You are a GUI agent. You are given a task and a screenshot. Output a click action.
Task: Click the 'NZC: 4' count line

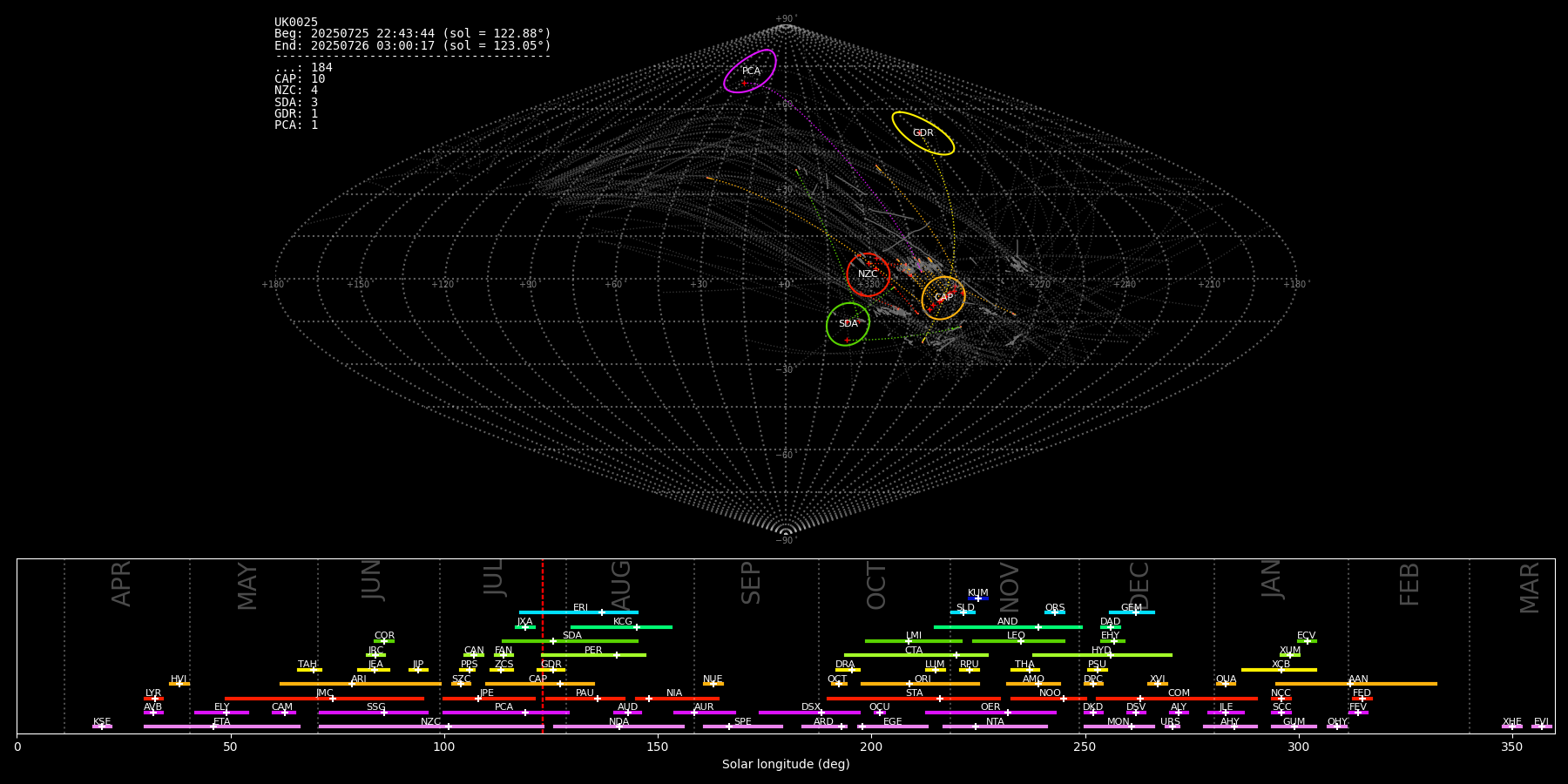[x=296, y=91]
